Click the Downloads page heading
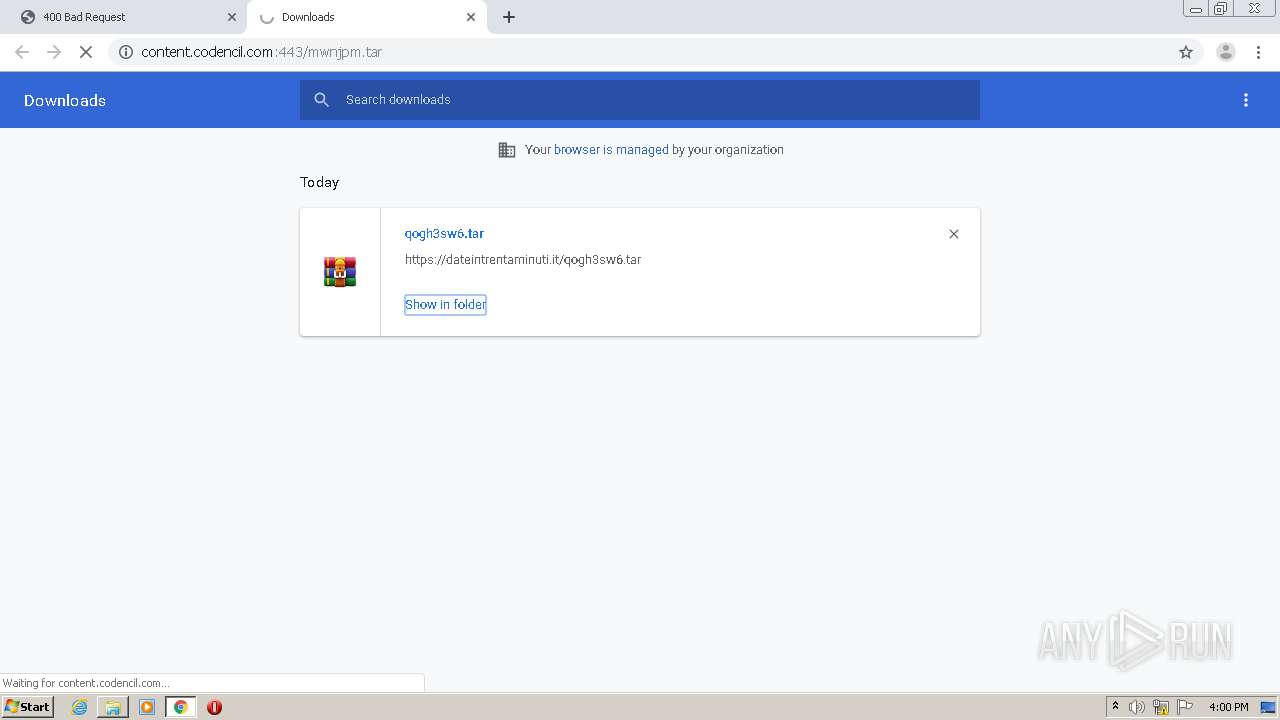The image size is (1280, 720). click(65, 100)
